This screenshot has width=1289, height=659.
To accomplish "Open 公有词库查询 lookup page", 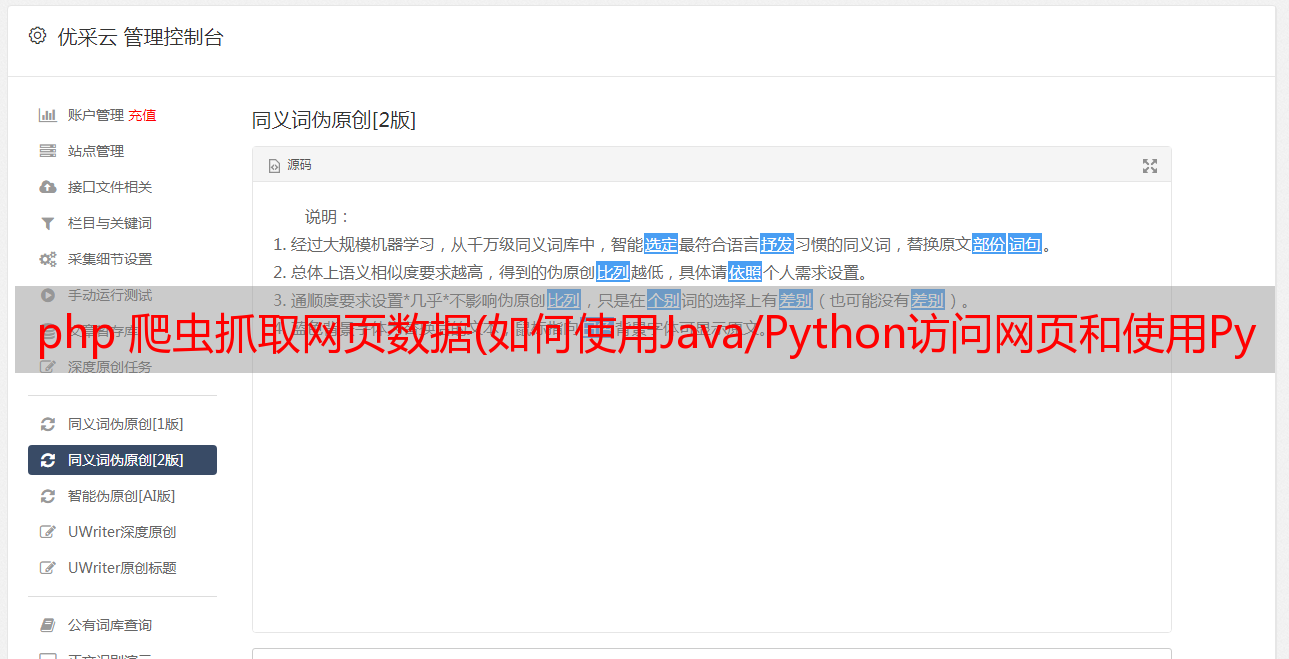I will [110, 625].
